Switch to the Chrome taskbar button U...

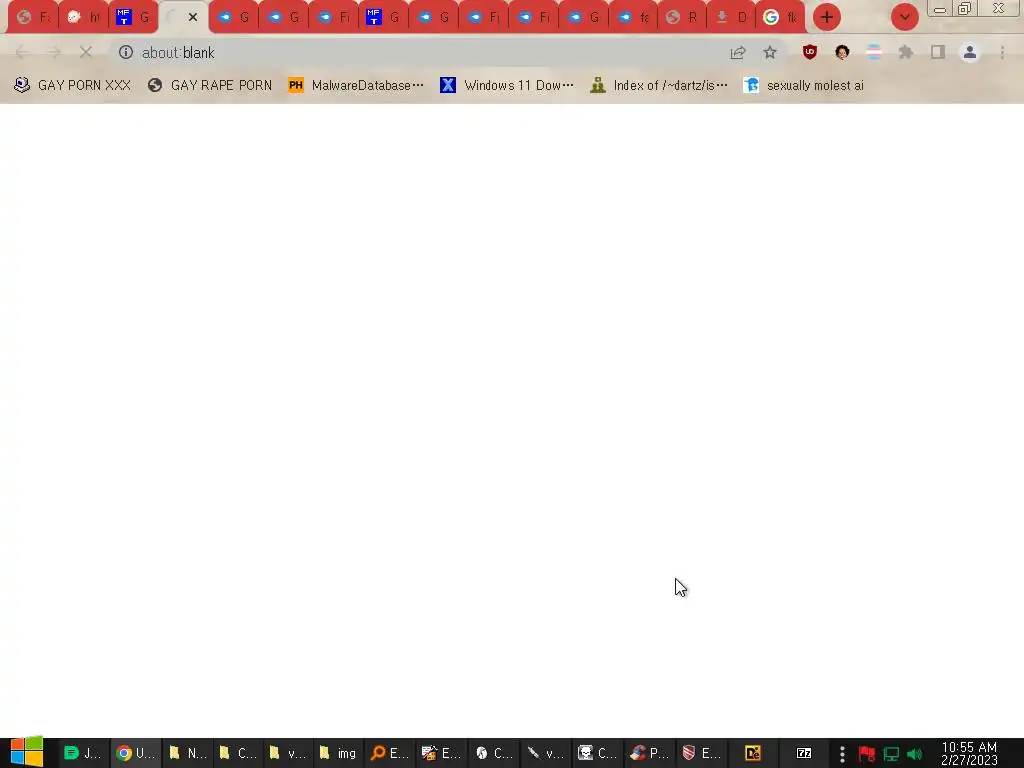pos(135,753)
